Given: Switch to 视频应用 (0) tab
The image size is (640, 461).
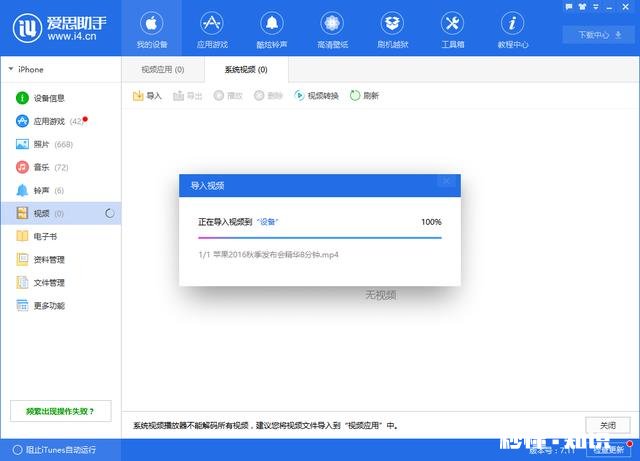Looking at the screenshot, I should pyautogui.click(x=163, y=70).
